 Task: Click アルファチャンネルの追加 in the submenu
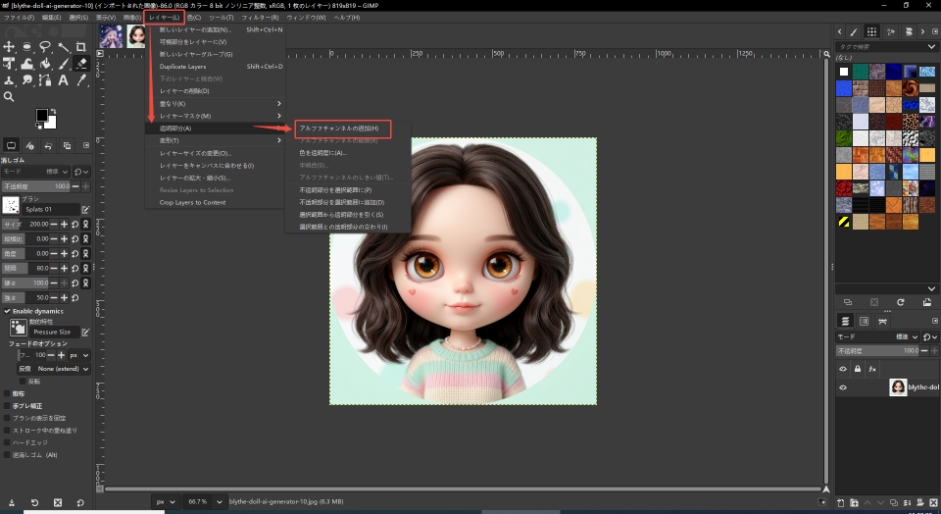pyautogui.click(x=338, y=128)
